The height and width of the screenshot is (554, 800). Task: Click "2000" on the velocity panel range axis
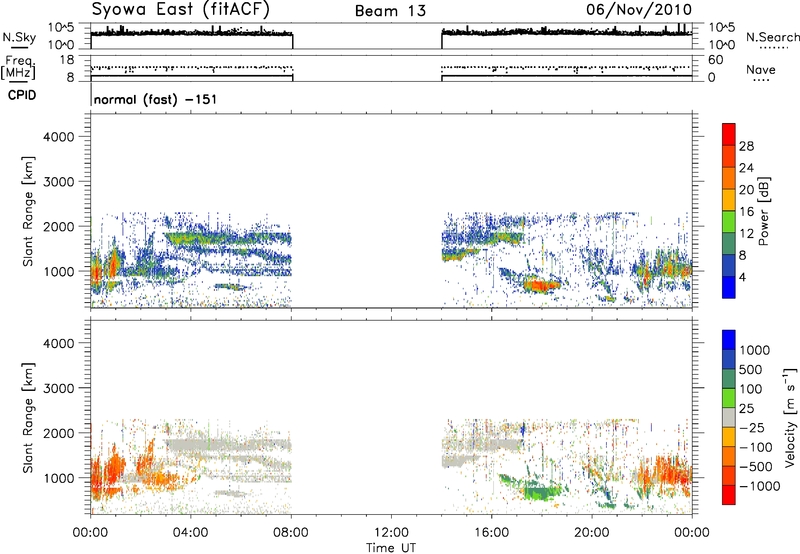click(x=58, y=433)
